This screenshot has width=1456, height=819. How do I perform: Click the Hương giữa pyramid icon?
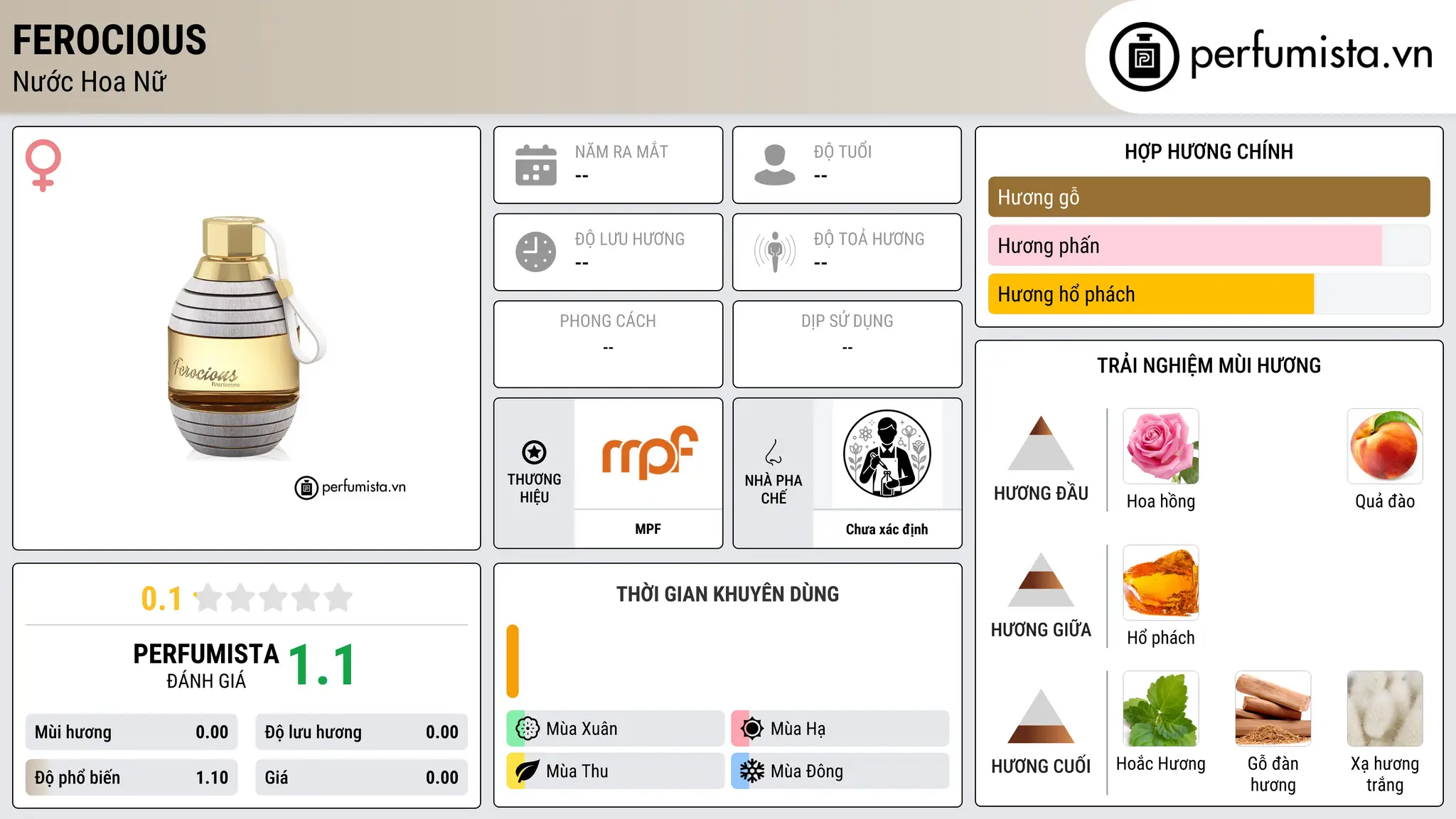coord(1041,579)
